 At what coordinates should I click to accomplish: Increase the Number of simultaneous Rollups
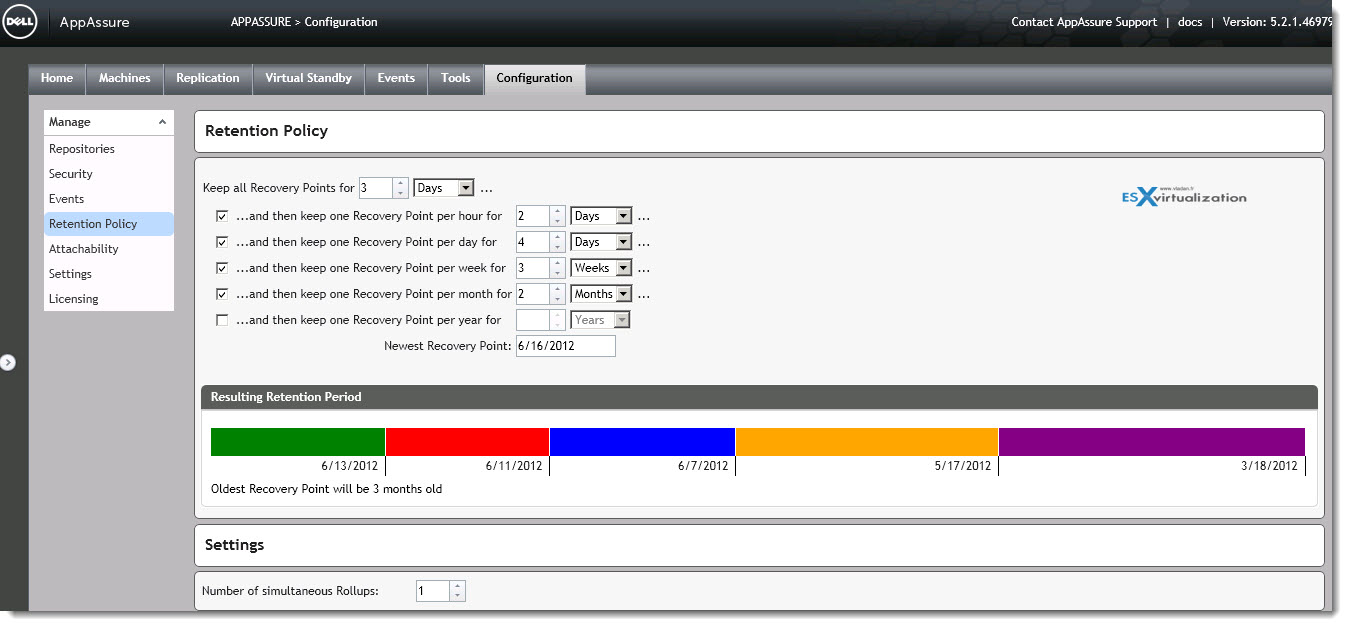[x=457, y=586]
